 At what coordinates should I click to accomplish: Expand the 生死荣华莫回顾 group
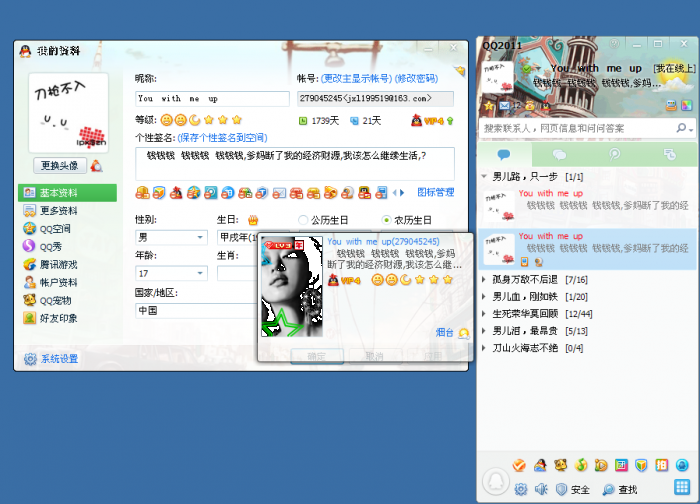[484, 314]
